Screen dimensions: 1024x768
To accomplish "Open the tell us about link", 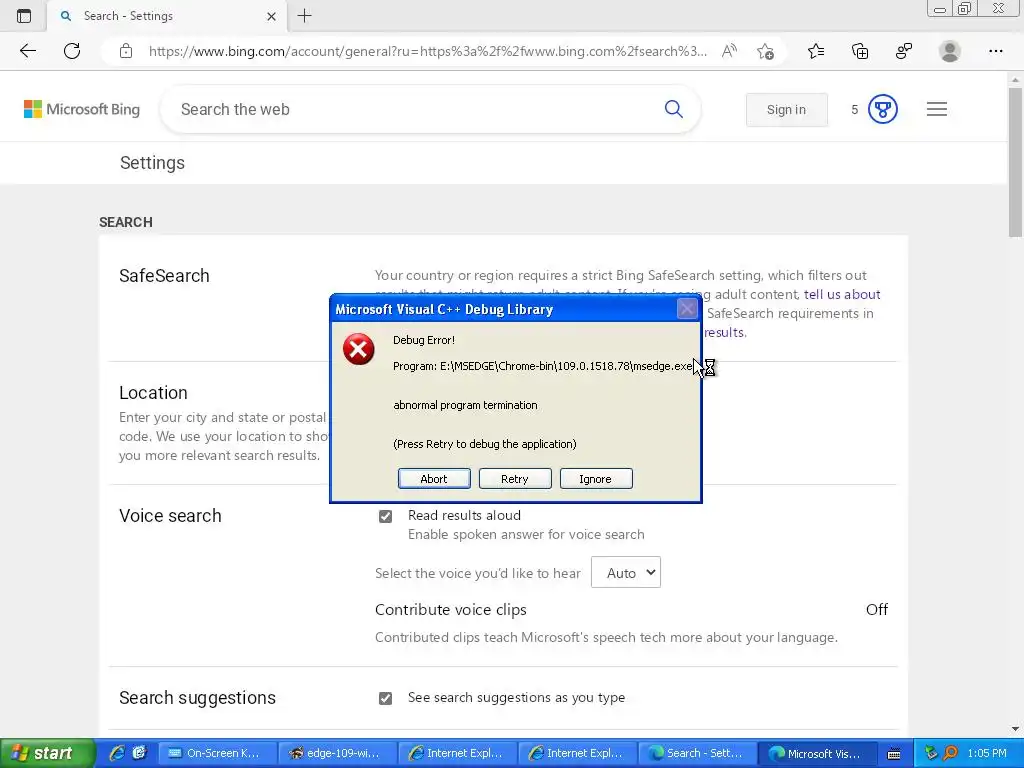I will click(x=842, y=295).
